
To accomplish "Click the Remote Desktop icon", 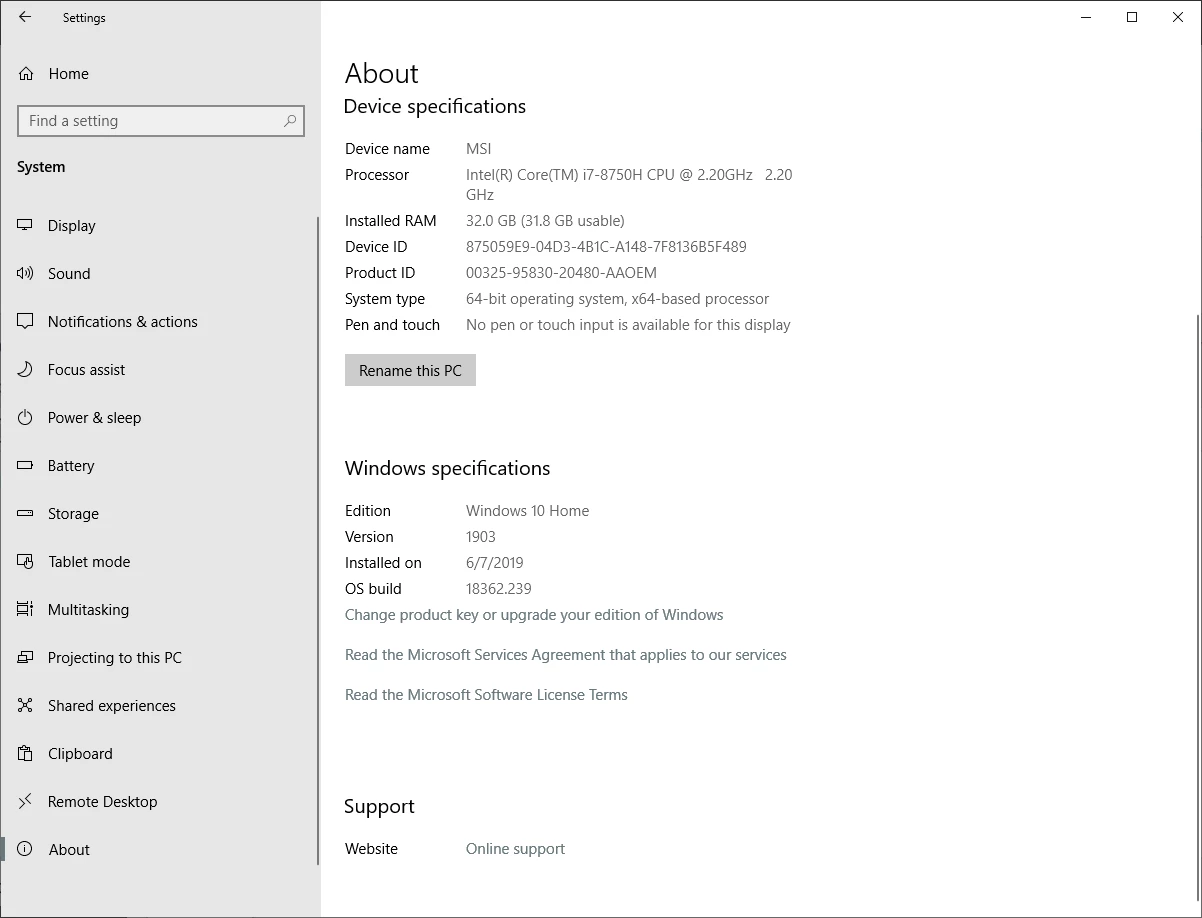I will 26,802.
